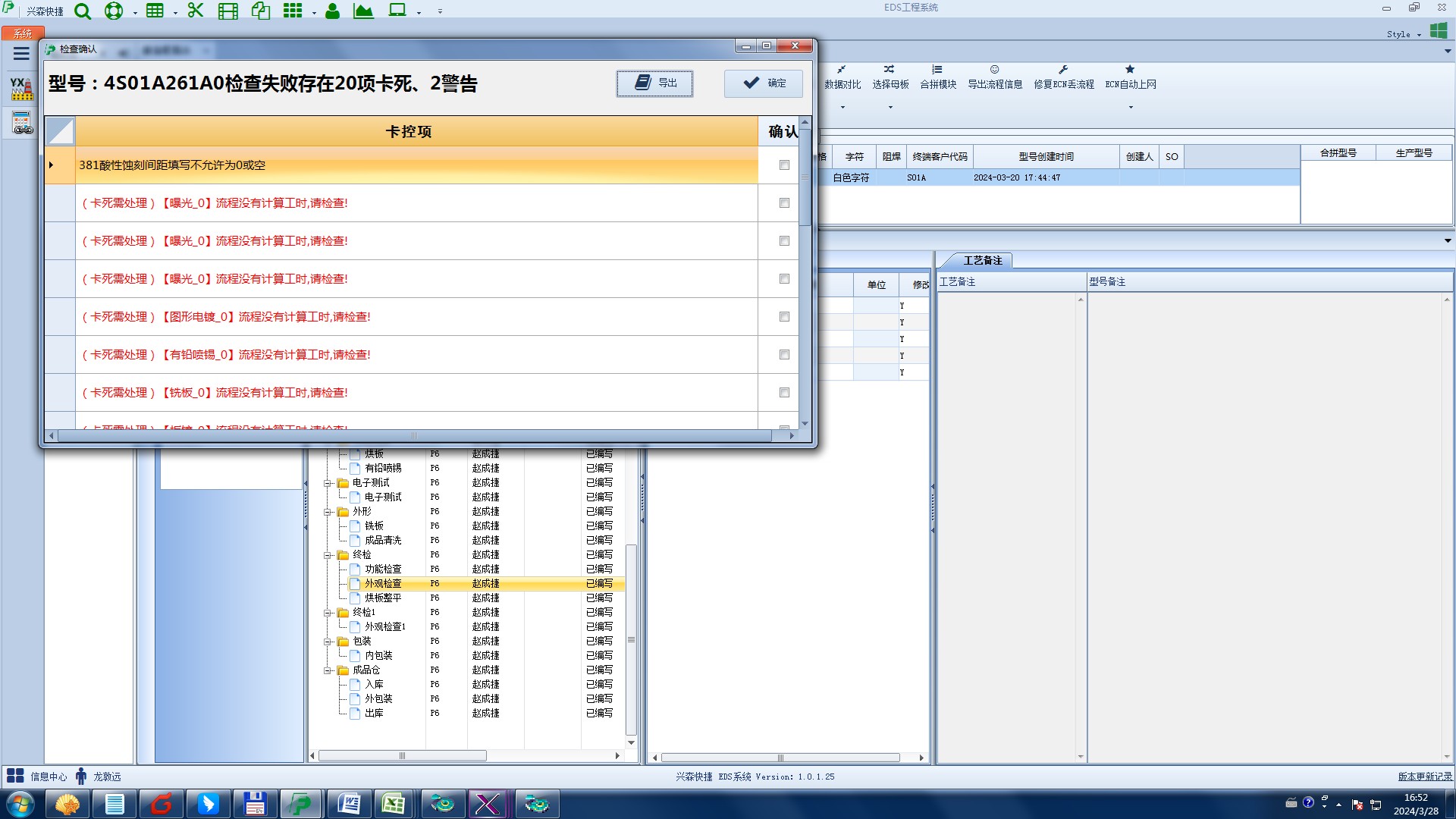The image size is (1456, 819).
Task: Click the film strip icon in toolbar
Action: [x=227, y=11]
